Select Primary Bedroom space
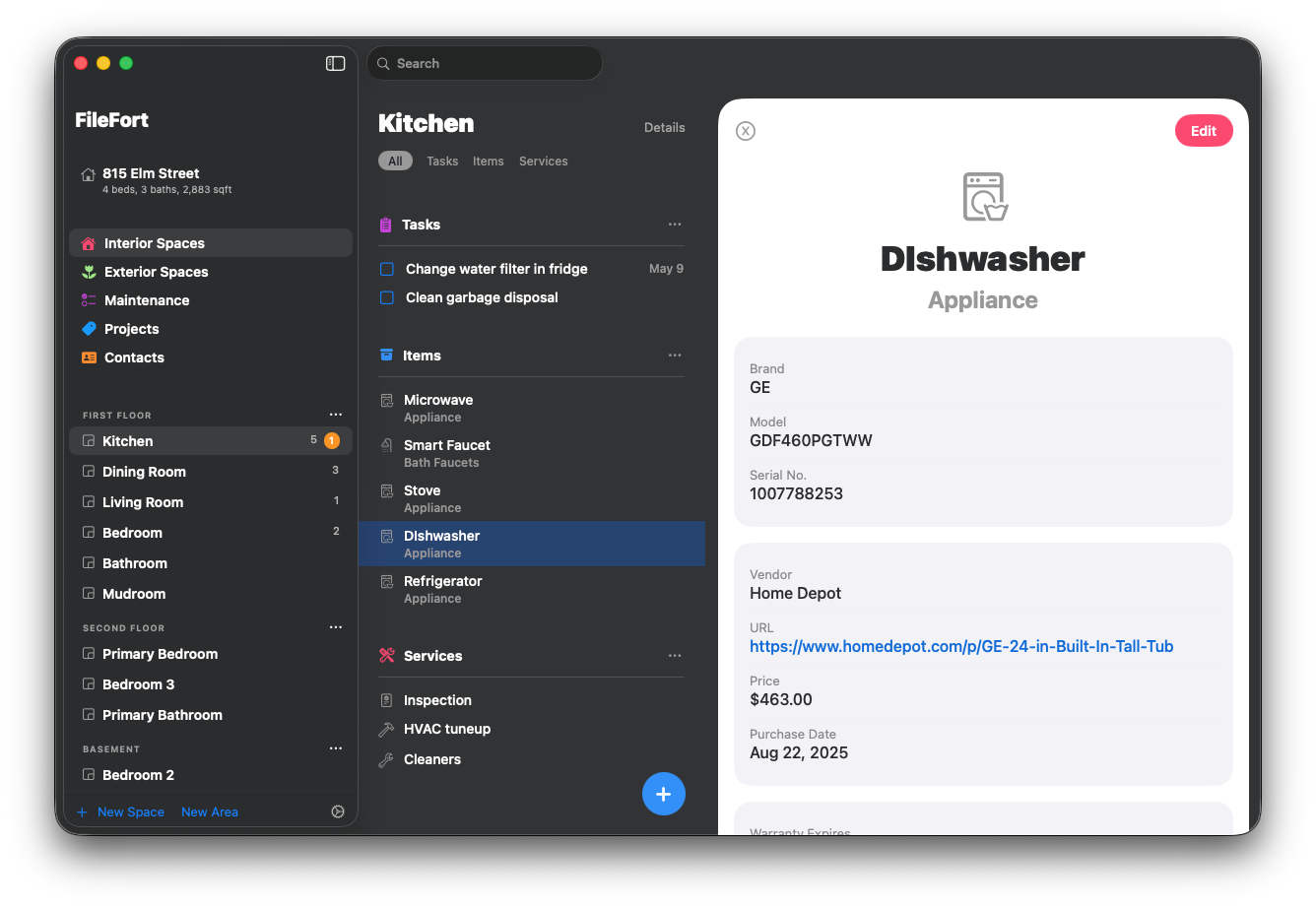The image size is (1316, 908). [211, 654]
